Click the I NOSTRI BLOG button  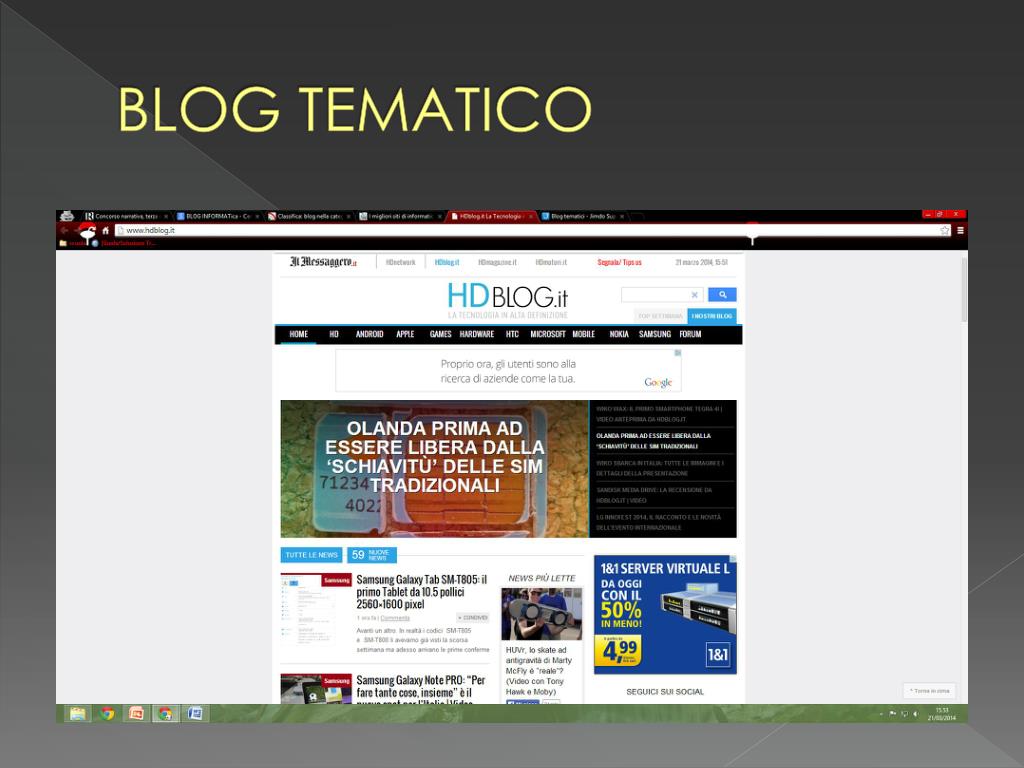(712, 316)
